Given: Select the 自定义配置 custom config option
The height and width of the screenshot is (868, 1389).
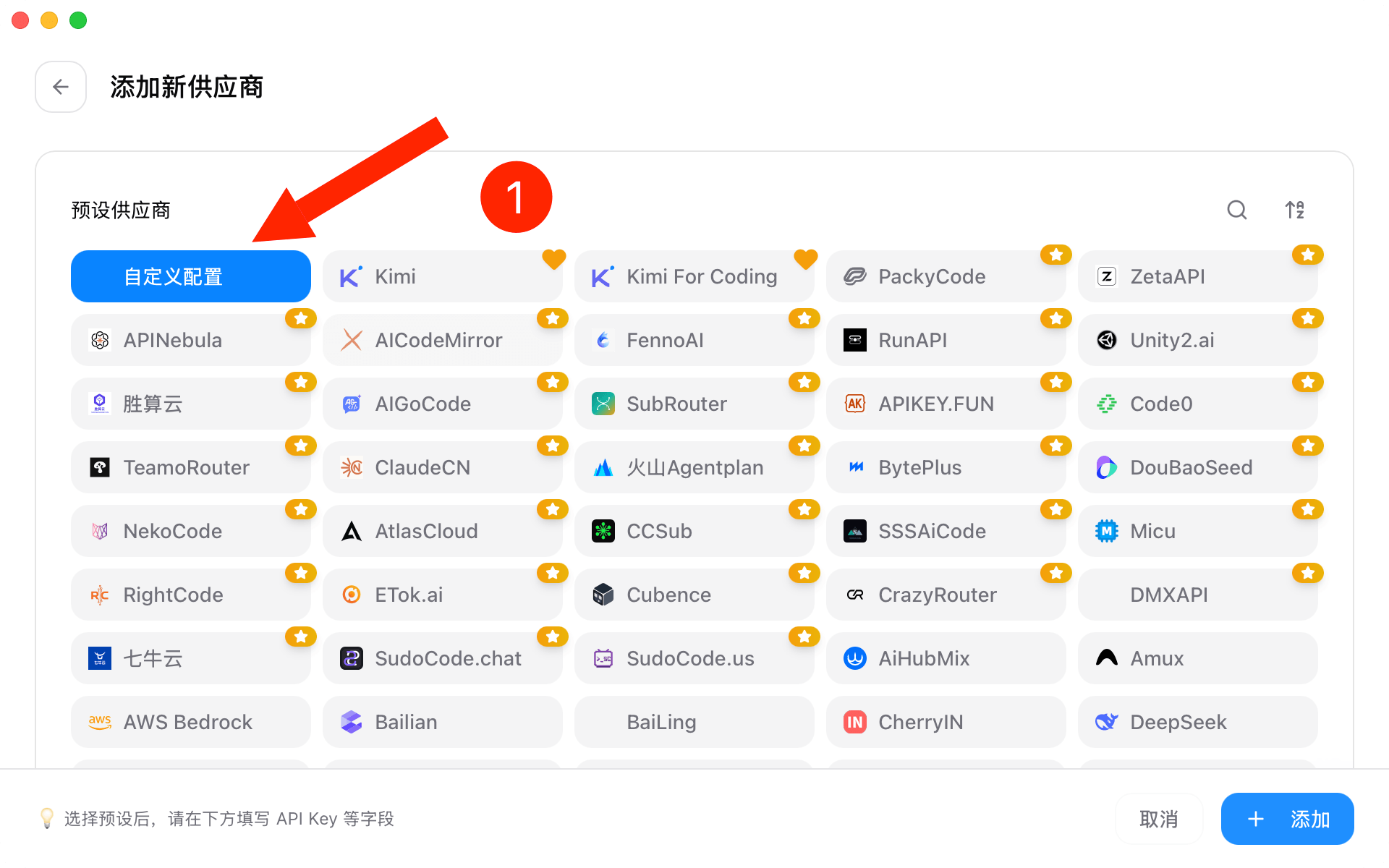Looking at the screenshot, I should [191, 276].
